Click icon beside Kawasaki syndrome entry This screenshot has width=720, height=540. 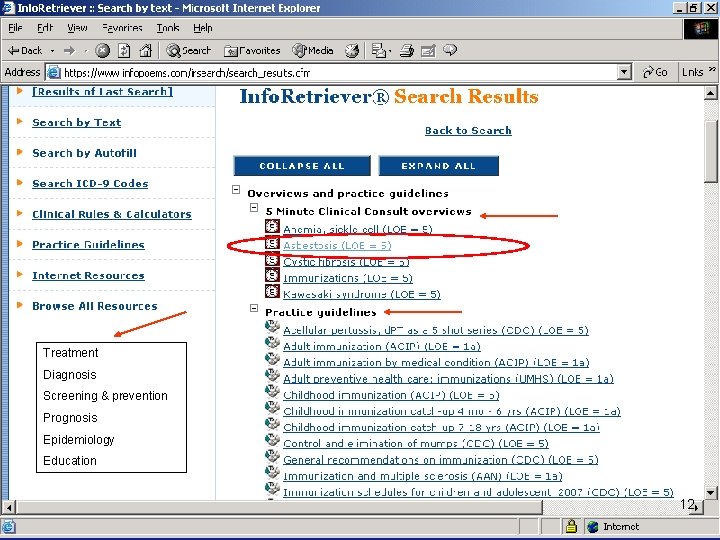pyautogui.click(x=272, y=291)
